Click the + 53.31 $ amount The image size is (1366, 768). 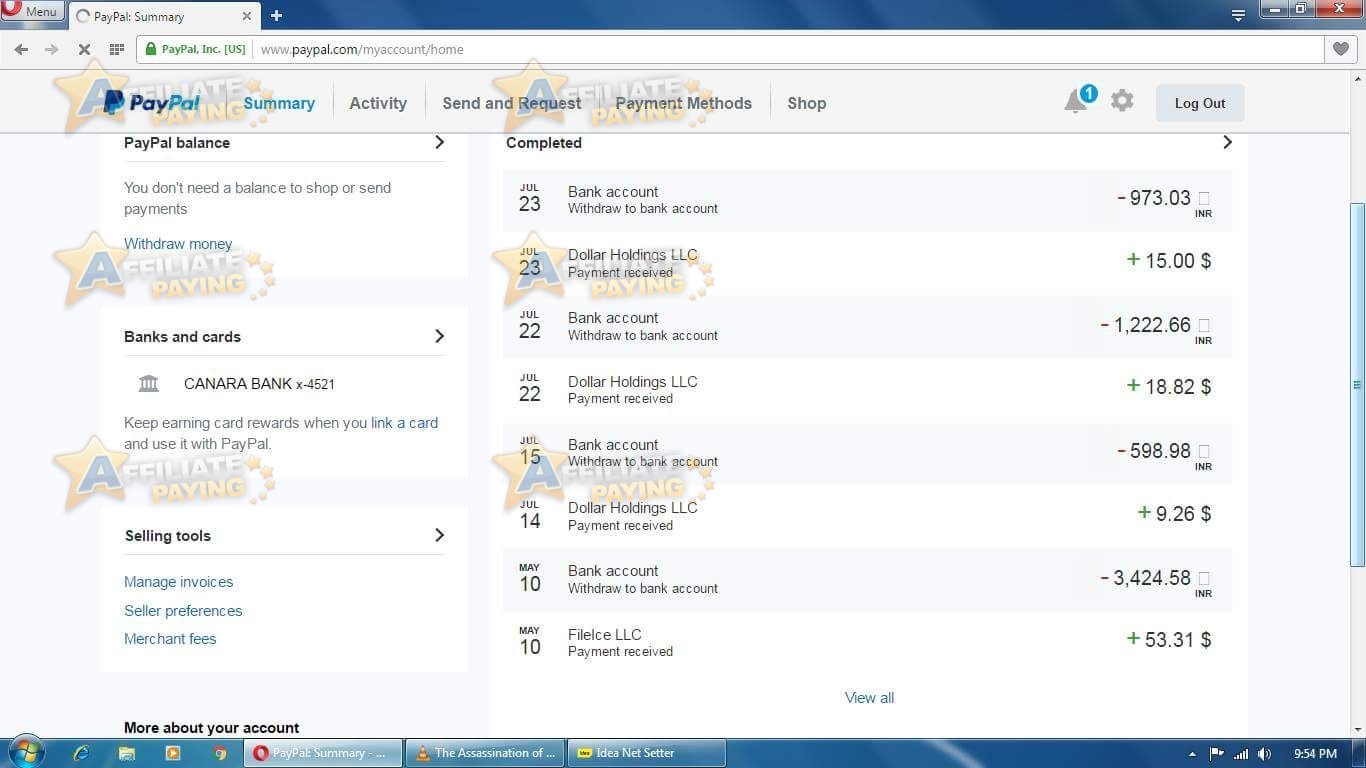click(1169, 639)
